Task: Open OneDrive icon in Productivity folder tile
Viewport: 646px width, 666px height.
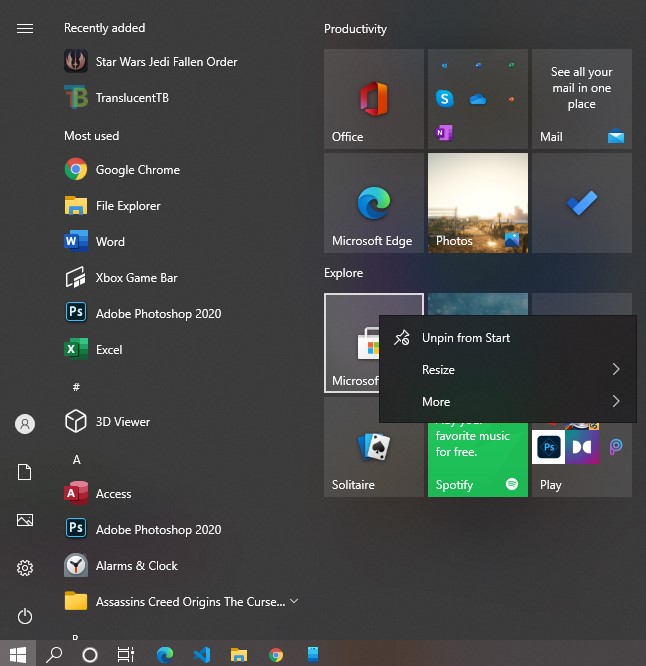Action: click(478, 99)
